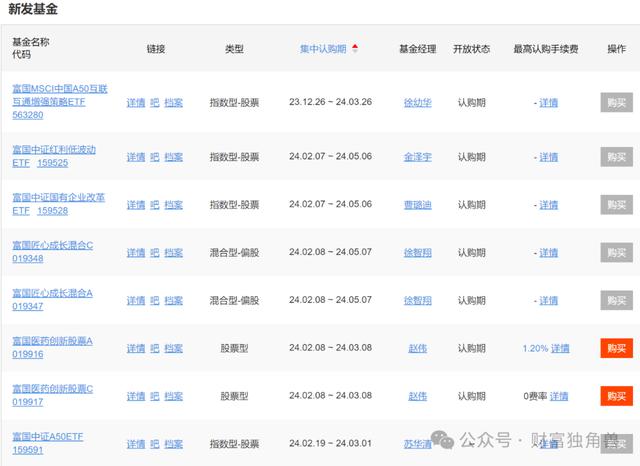View fund manager 曹璐迪
This screenshot has width=640, height=466.
(418, 204)
